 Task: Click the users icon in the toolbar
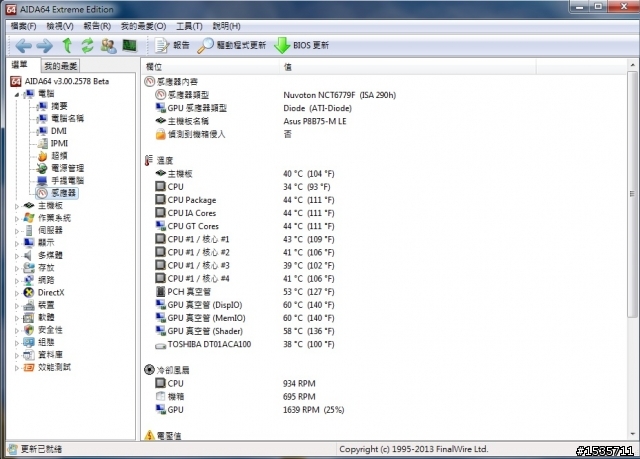[109, 45]
